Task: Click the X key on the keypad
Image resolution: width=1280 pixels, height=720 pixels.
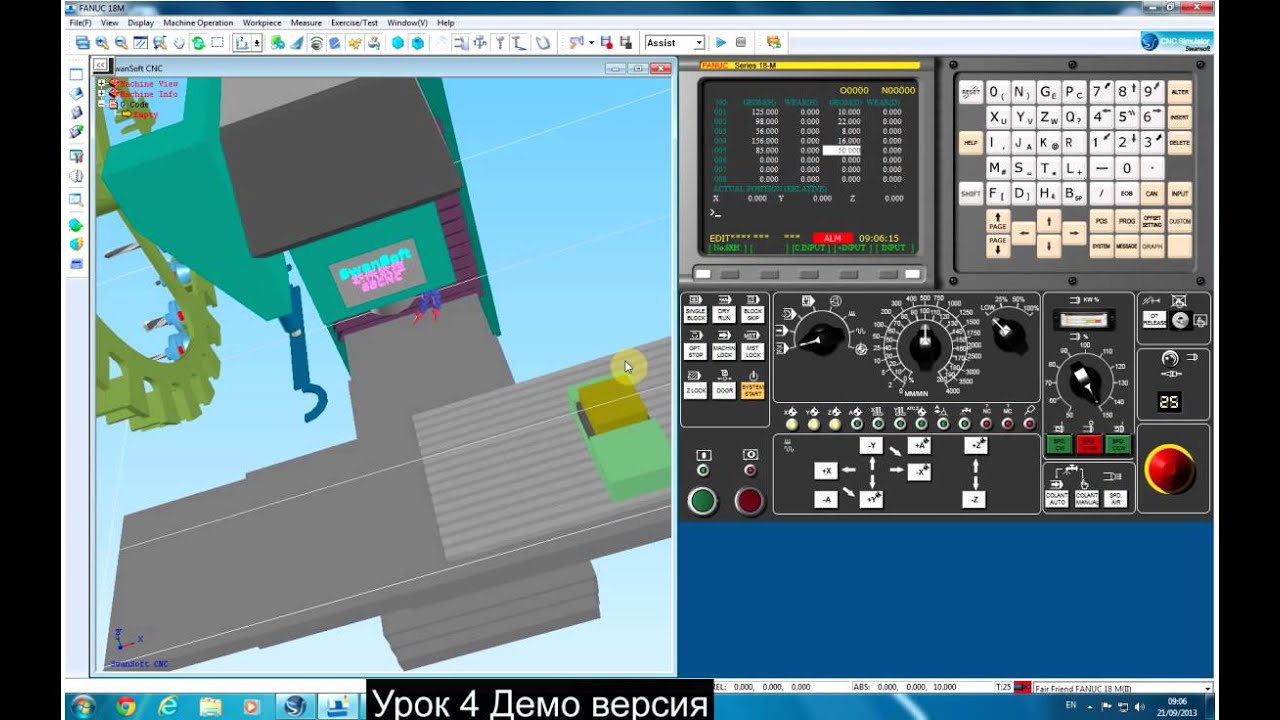Action: (998, 117)
